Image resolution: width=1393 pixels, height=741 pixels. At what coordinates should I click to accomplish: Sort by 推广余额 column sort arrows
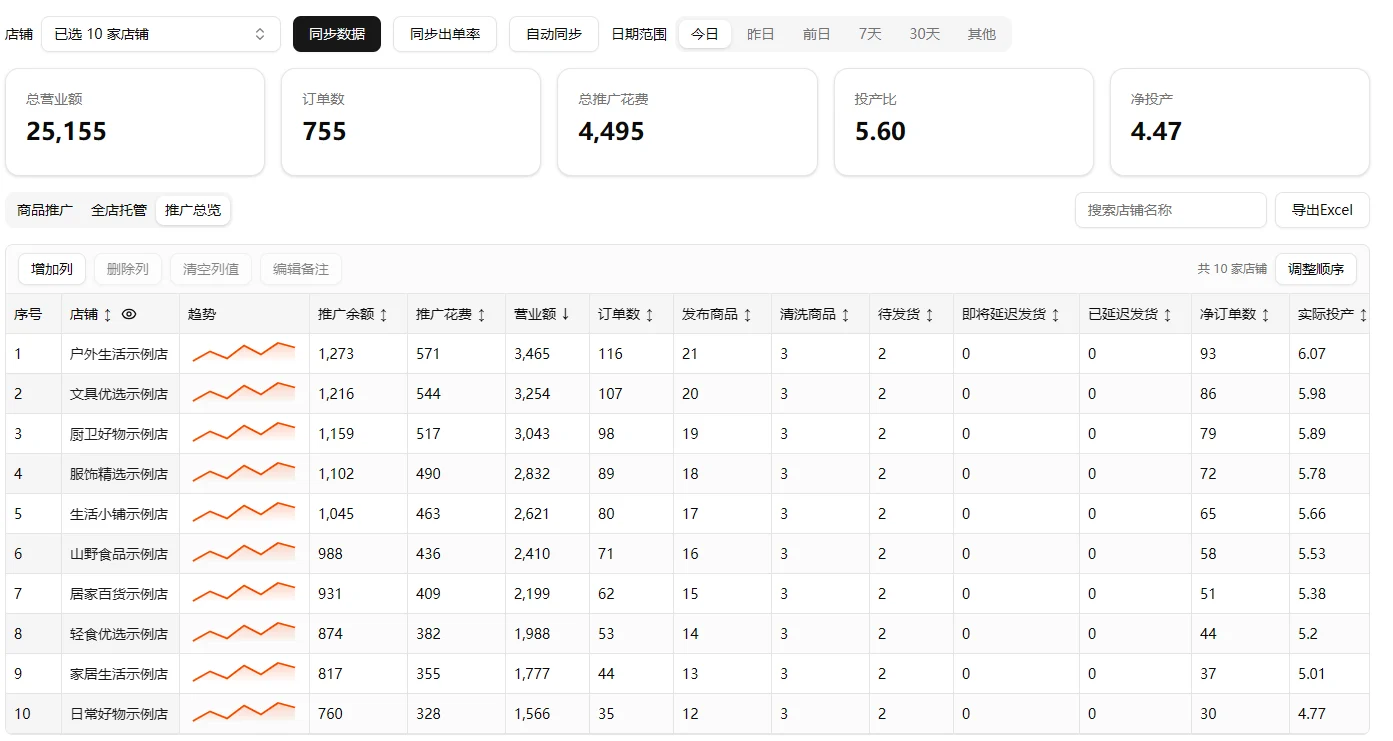pos(383,314)
